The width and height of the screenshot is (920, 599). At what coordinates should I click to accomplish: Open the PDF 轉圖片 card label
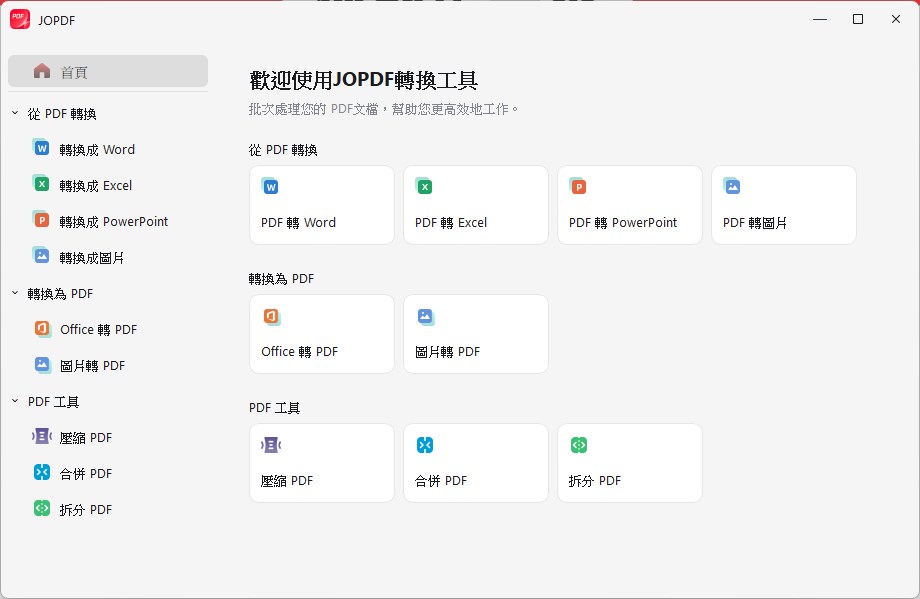tap(755, 223)
